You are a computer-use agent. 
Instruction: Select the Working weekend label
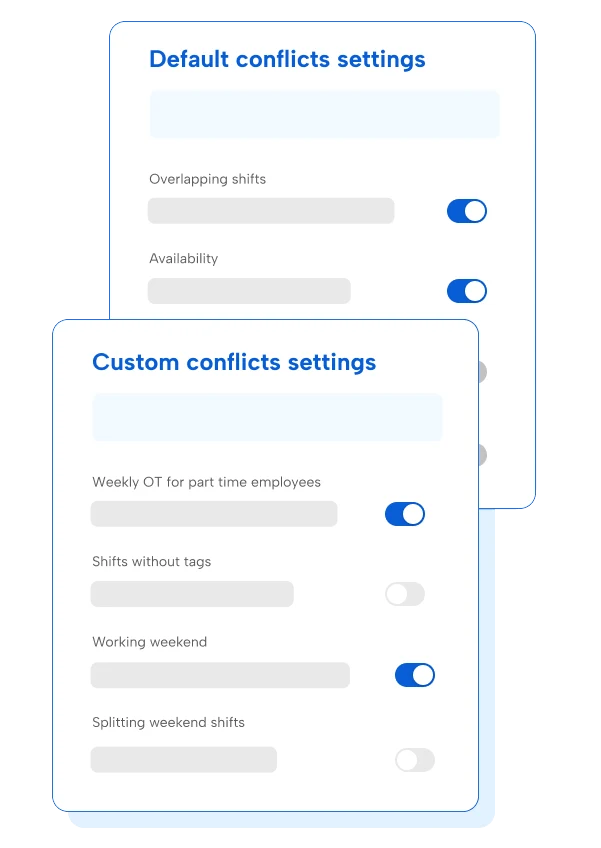[149, 642]
